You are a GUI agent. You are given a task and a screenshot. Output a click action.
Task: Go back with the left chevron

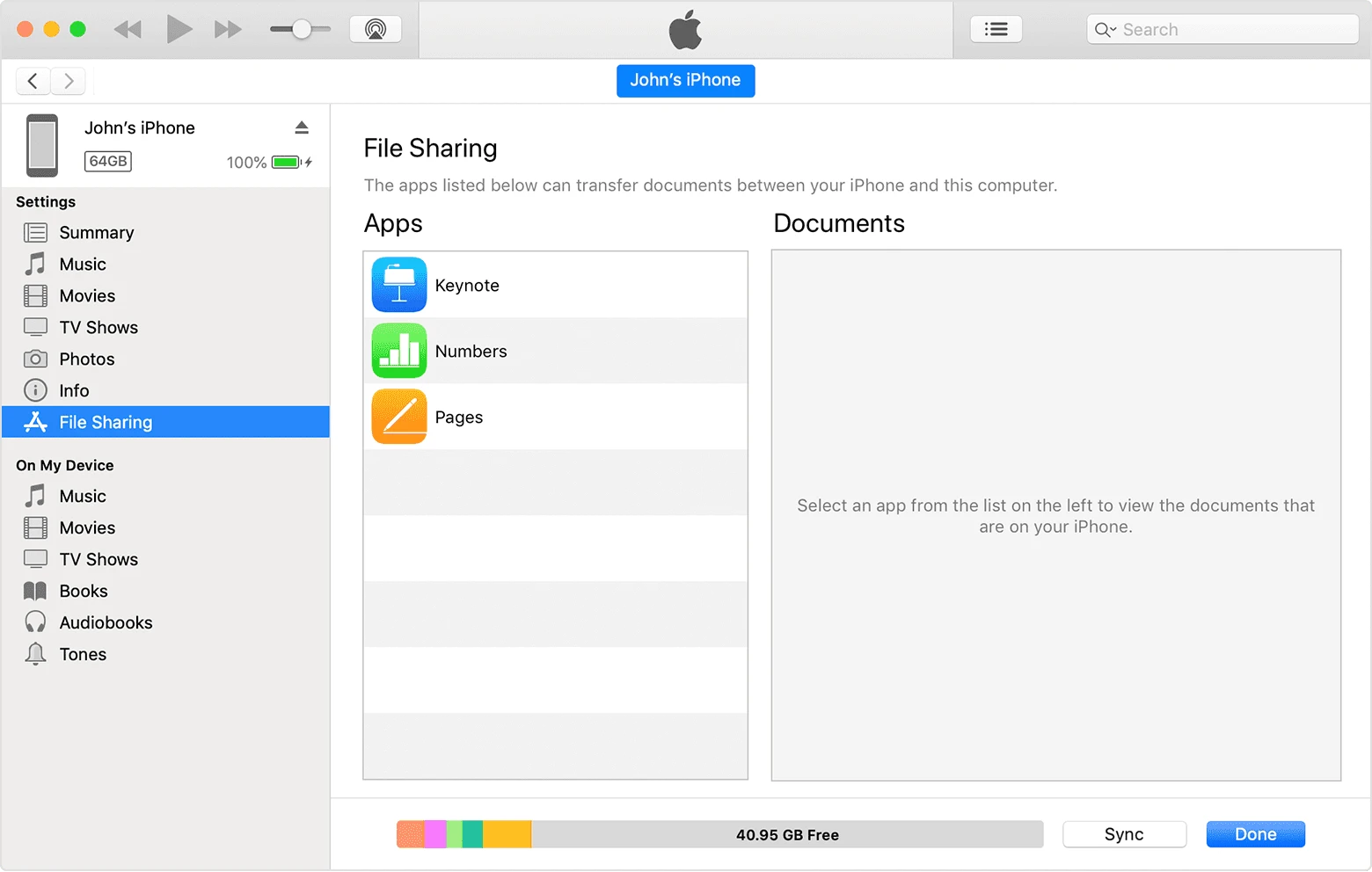[33, 81]
